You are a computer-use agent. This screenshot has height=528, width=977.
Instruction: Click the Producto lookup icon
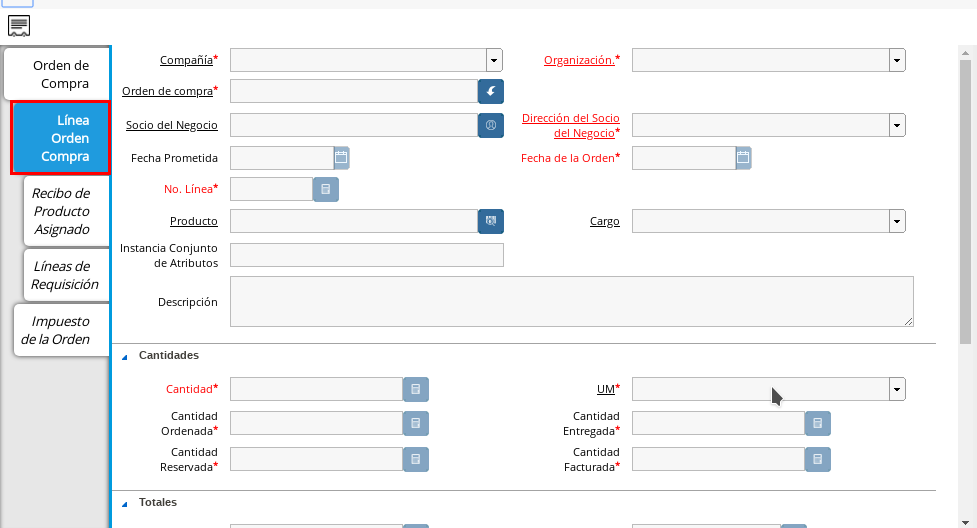click(x=490, y=221)
